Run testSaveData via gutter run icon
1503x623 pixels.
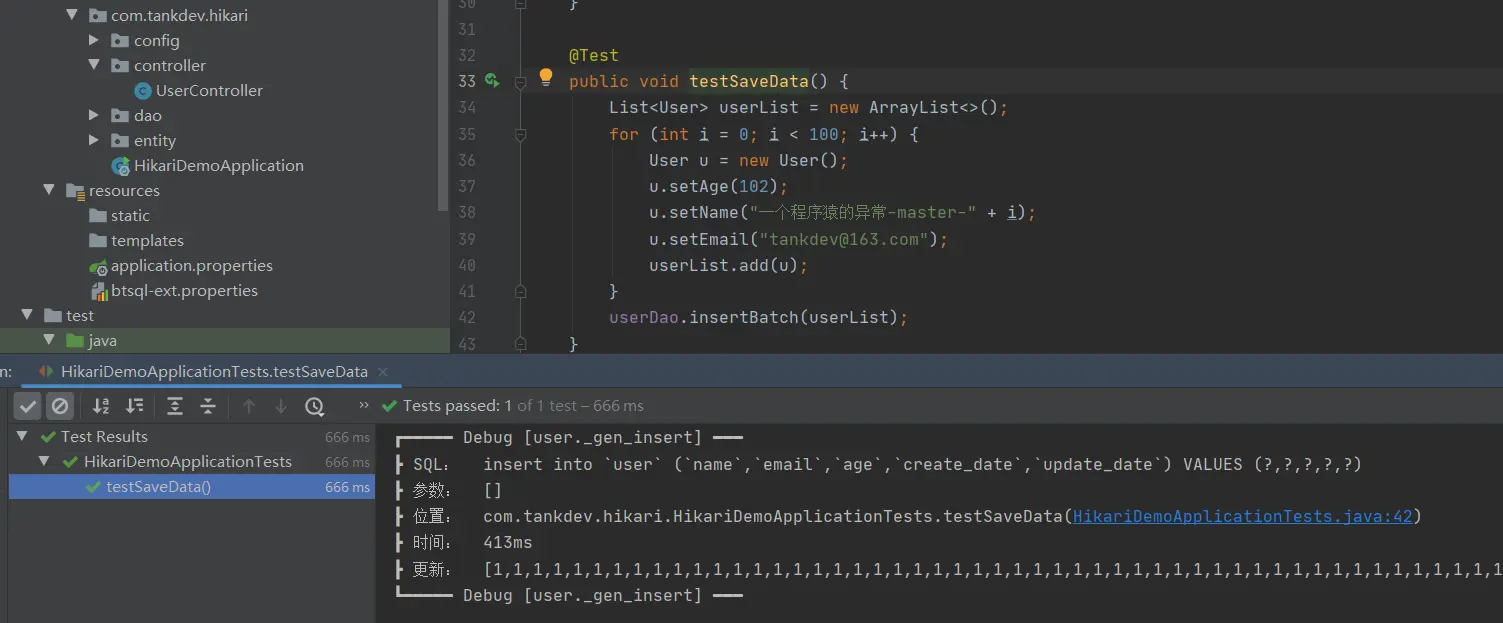(x=492, y=80)
